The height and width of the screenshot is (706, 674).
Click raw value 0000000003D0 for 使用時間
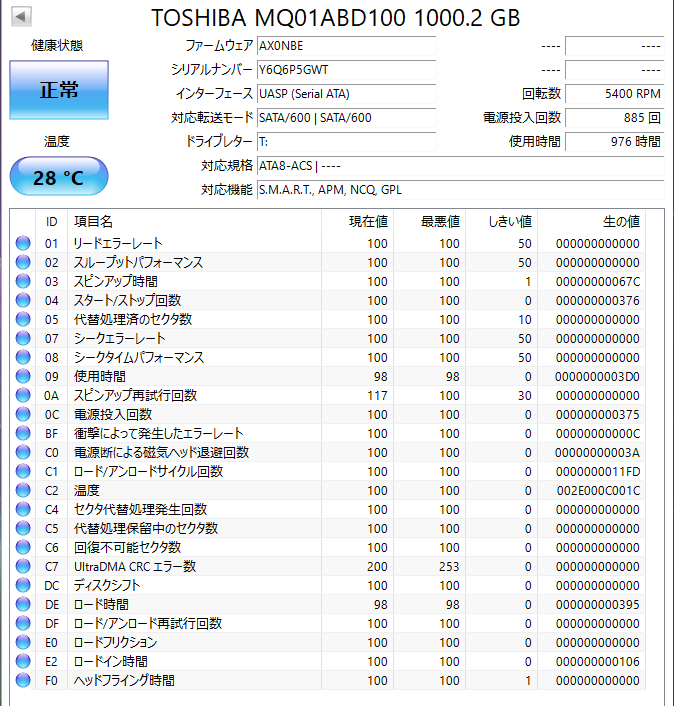pyautogui.click(x=597, y=376)
